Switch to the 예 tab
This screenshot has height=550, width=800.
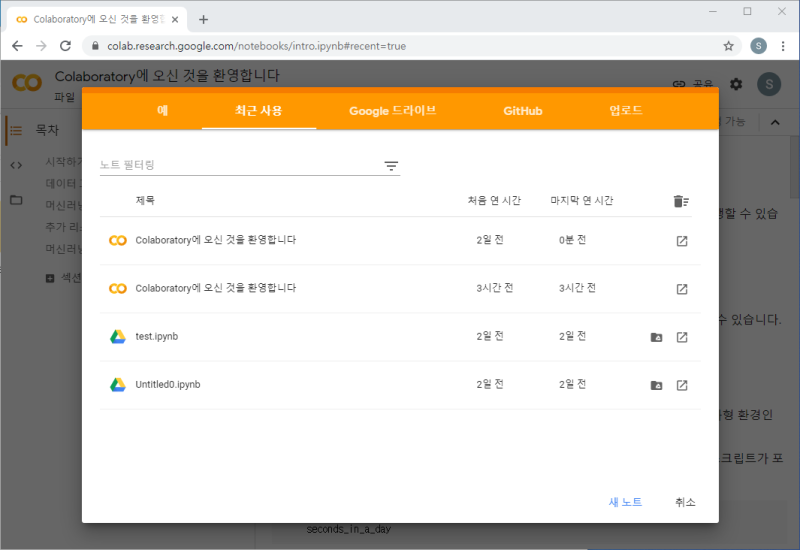pos(162,111)
